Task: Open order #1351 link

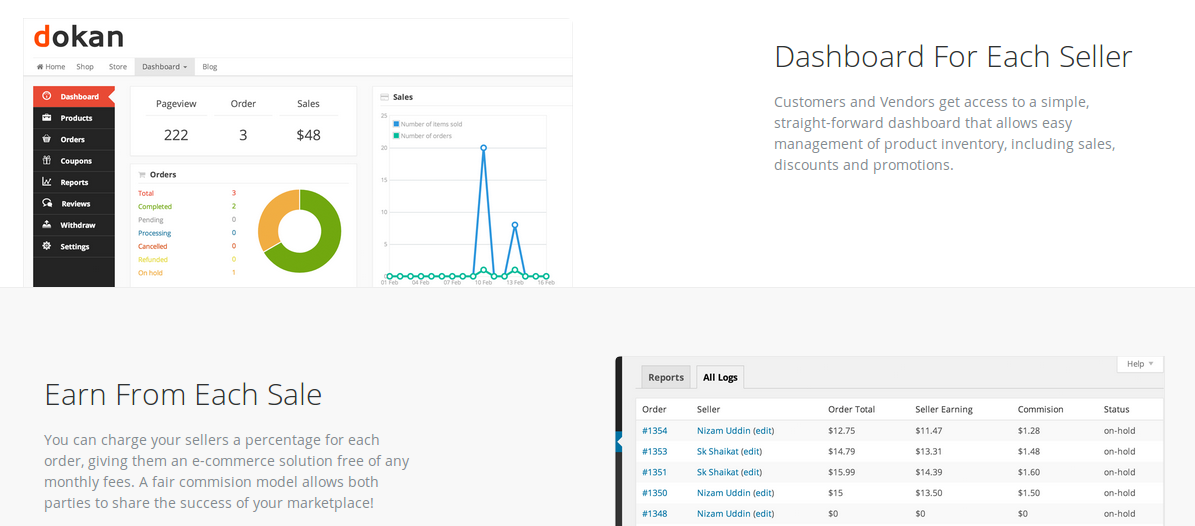Action: (655, 472)
